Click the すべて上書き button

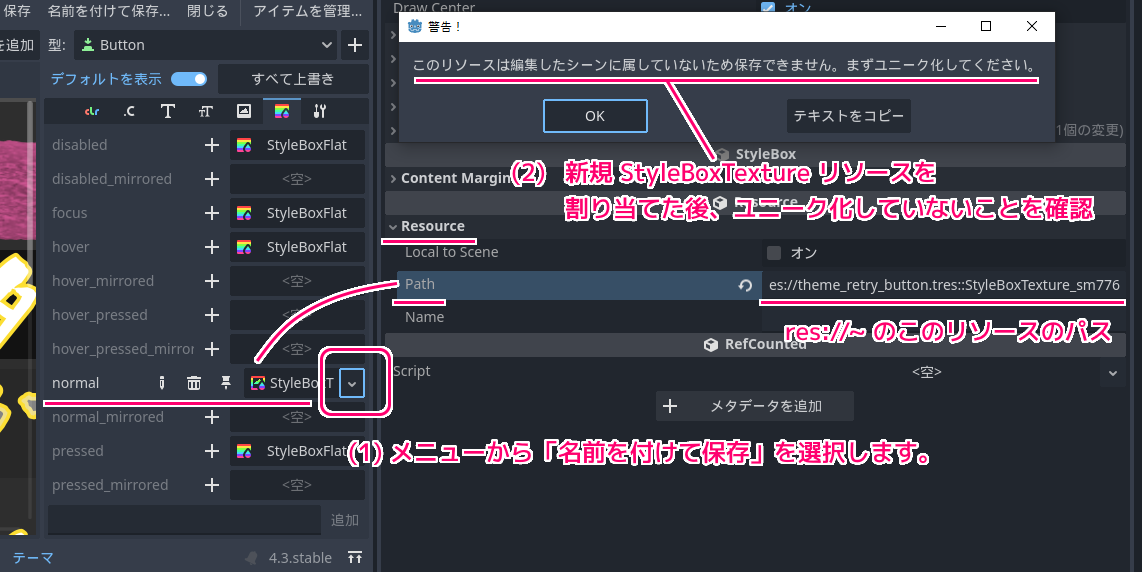coord(293,79)
